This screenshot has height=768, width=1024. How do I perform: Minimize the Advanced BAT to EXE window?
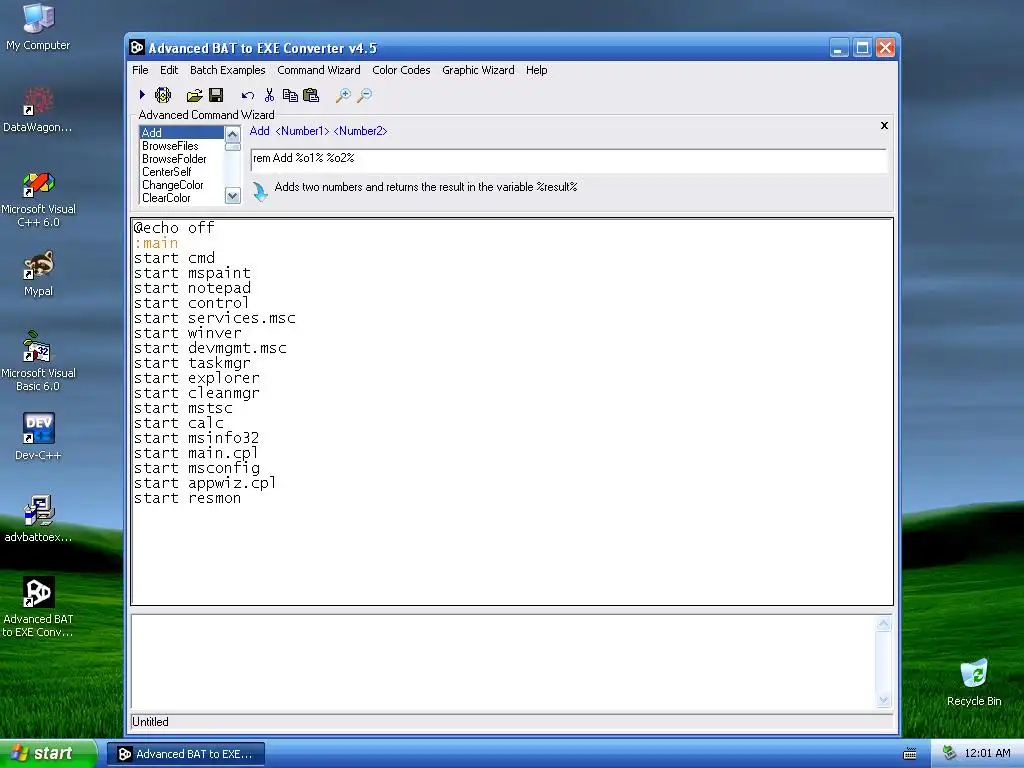tap(839, 48)
